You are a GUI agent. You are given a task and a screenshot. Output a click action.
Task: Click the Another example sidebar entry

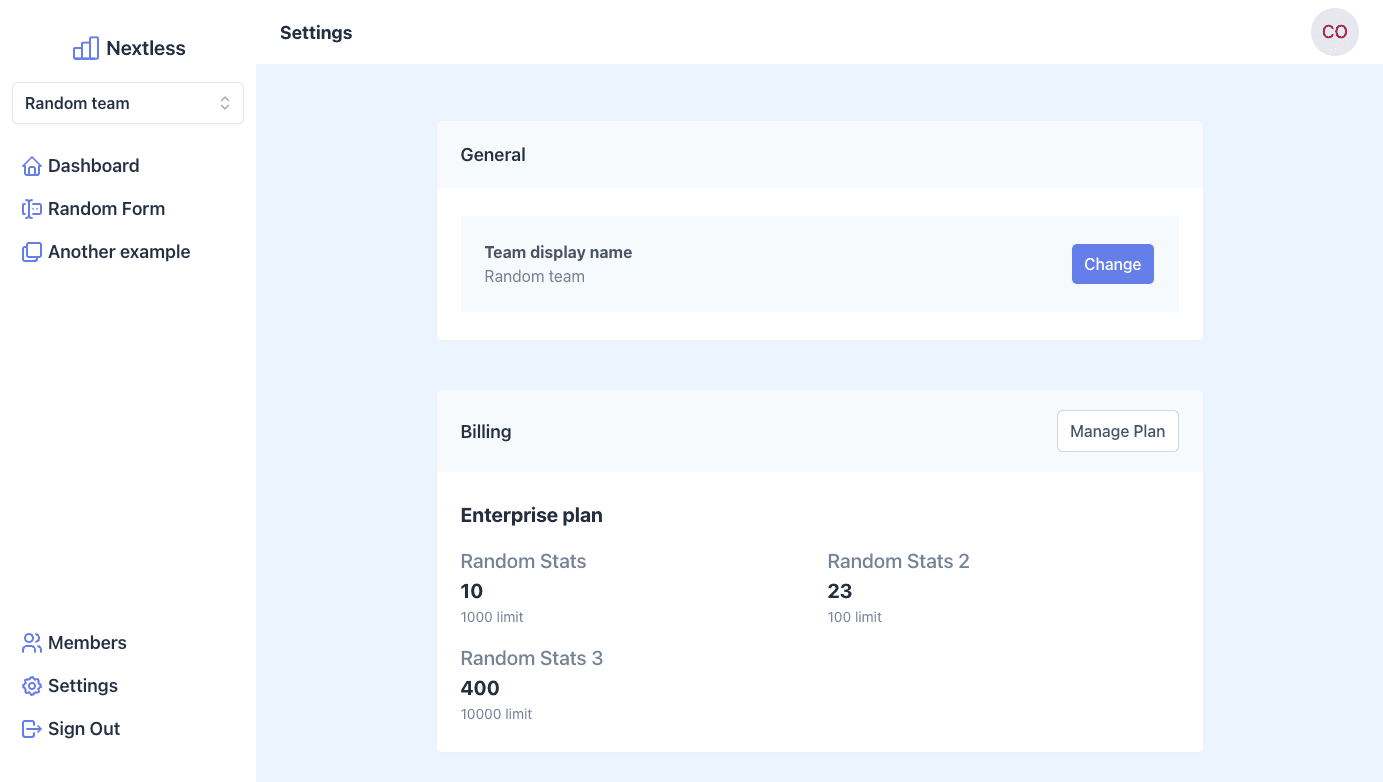(119, 251)
